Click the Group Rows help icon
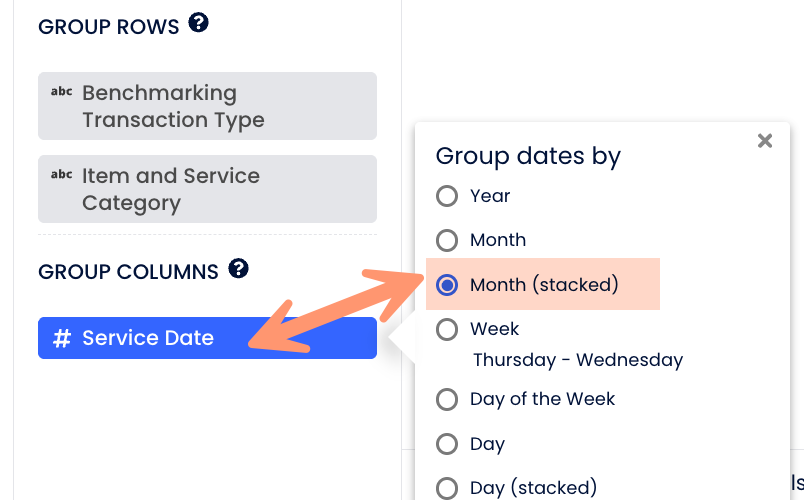This screenshot has width=804, height=500. click(x=198, y=23)
